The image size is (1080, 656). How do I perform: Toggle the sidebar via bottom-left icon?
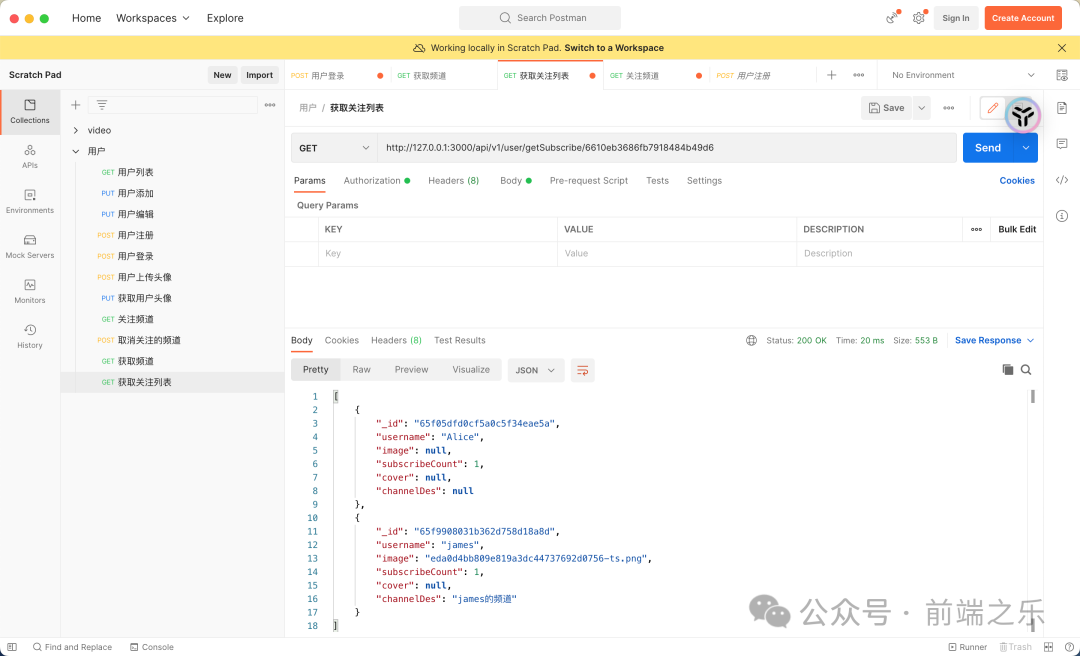12,647
